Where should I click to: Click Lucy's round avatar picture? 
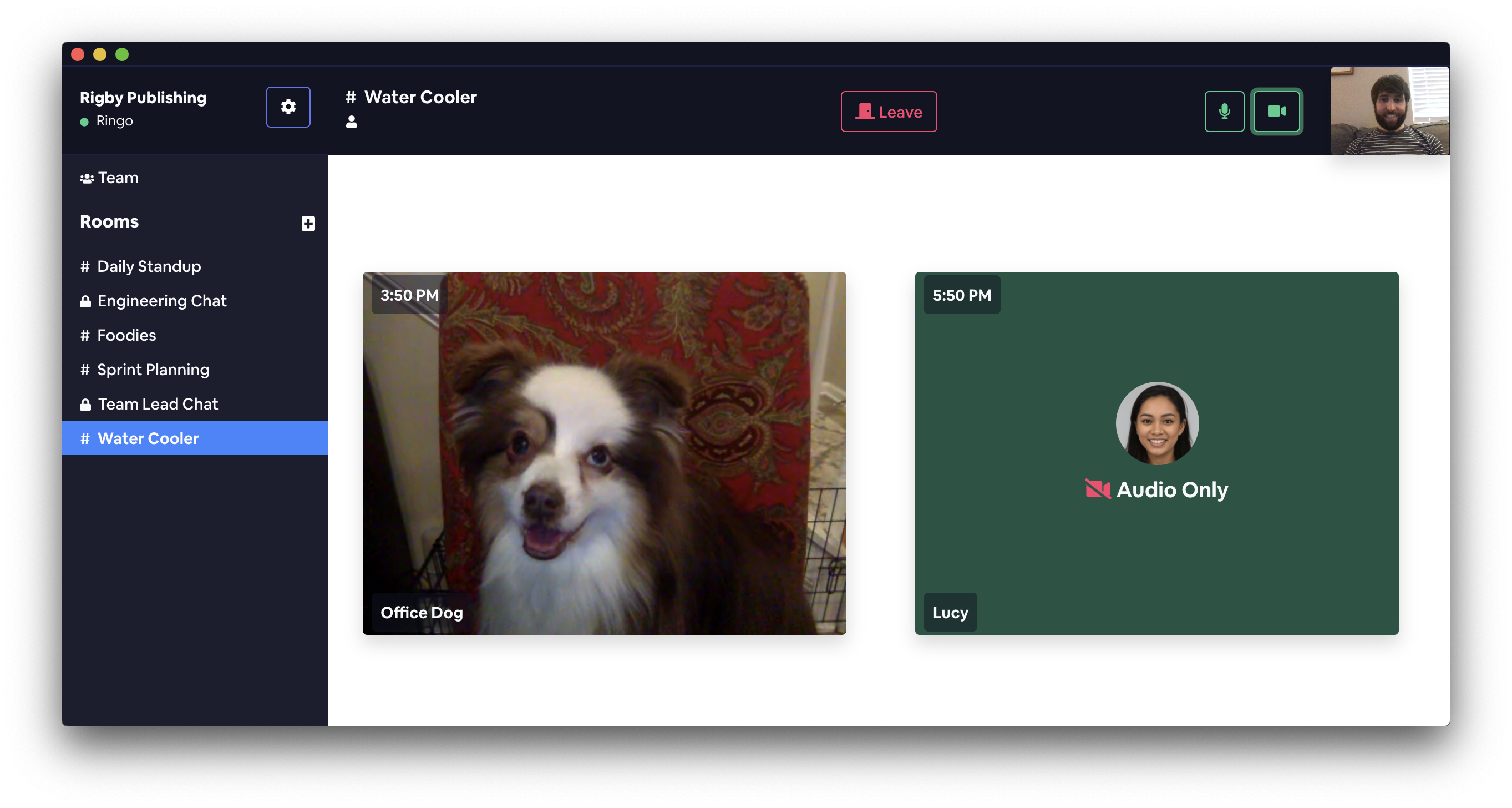(1156, 423)
